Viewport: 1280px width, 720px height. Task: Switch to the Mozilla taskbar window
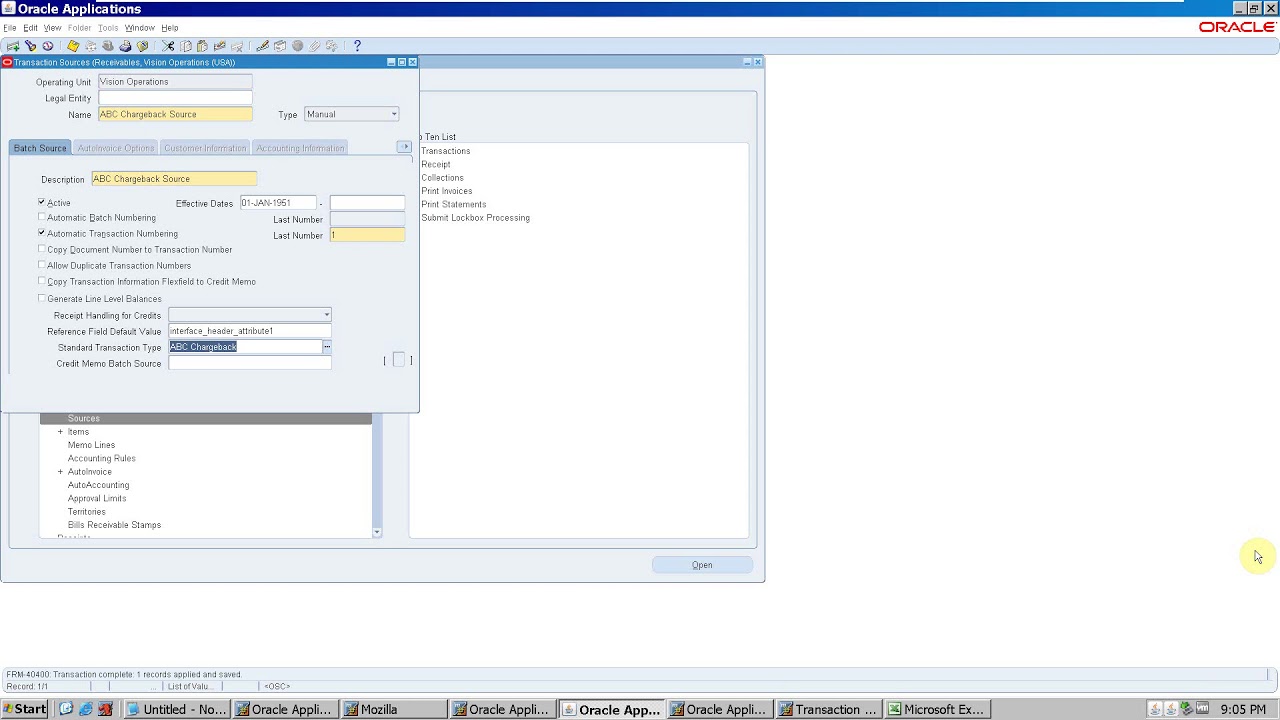click(x=394, y=709)
